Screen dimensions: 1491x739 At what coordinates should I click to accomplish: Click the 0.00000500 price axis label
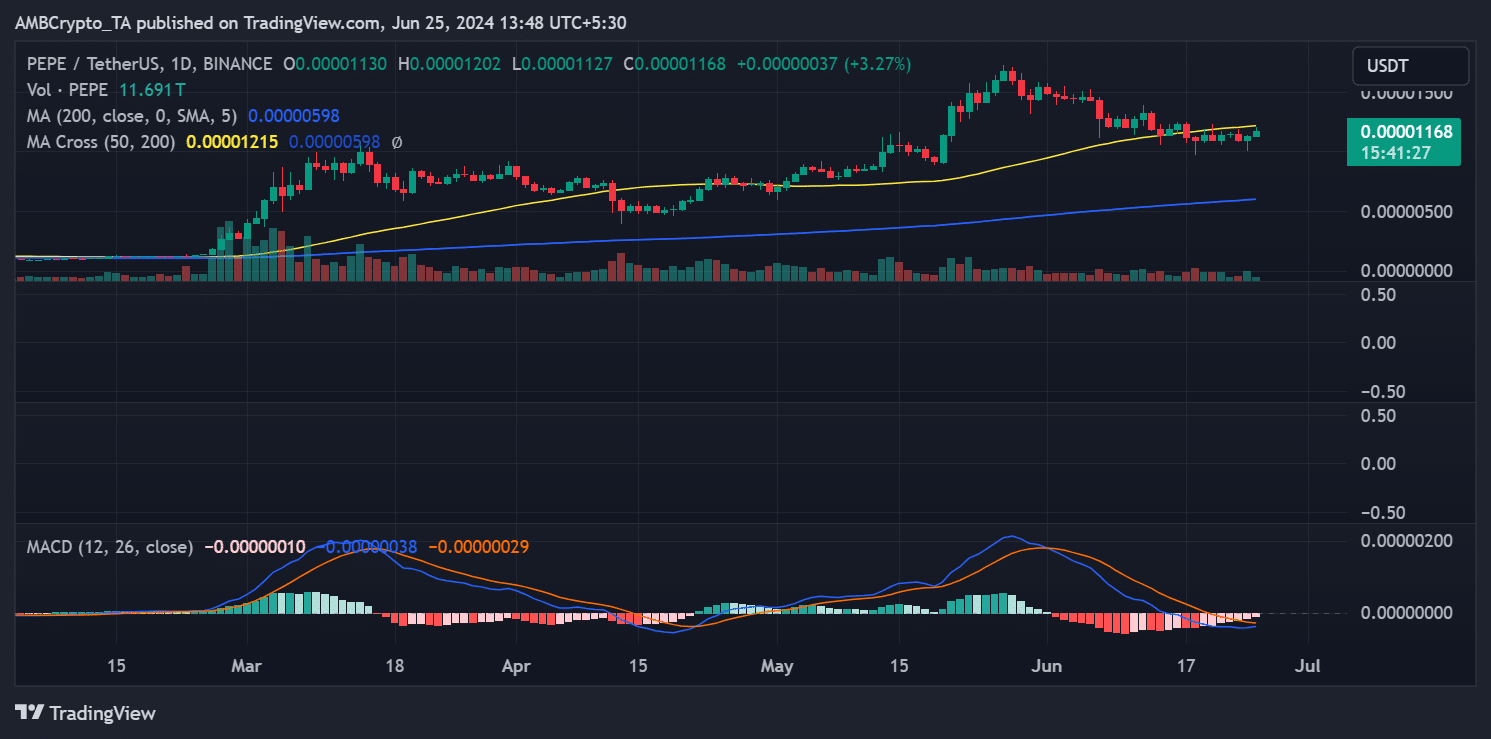click(1406, 211)
